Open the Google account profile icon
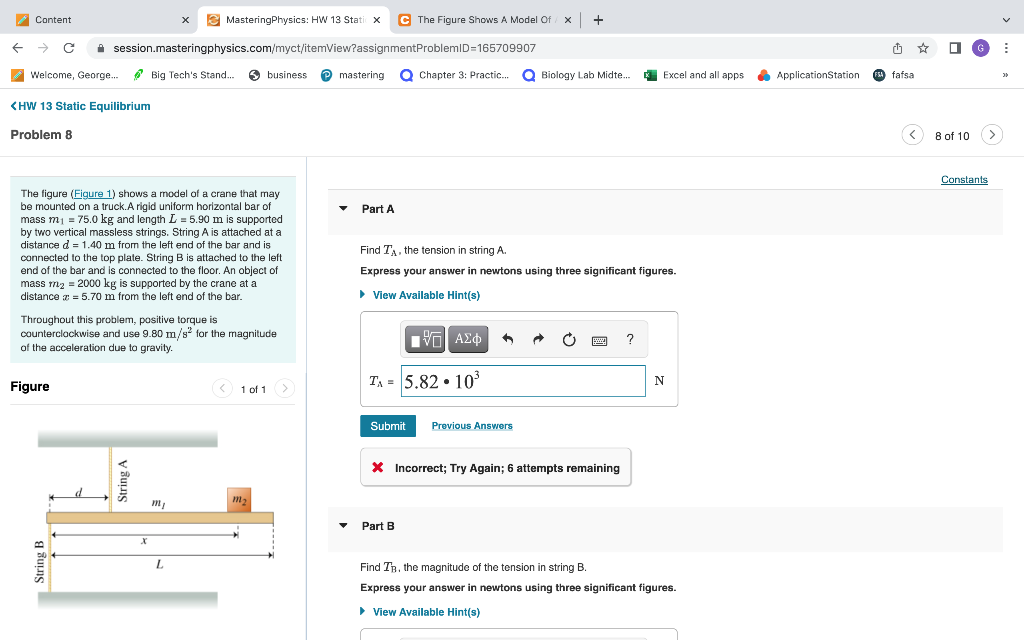The width and height of the screenshot is (1024, 640). click(981, 47)
